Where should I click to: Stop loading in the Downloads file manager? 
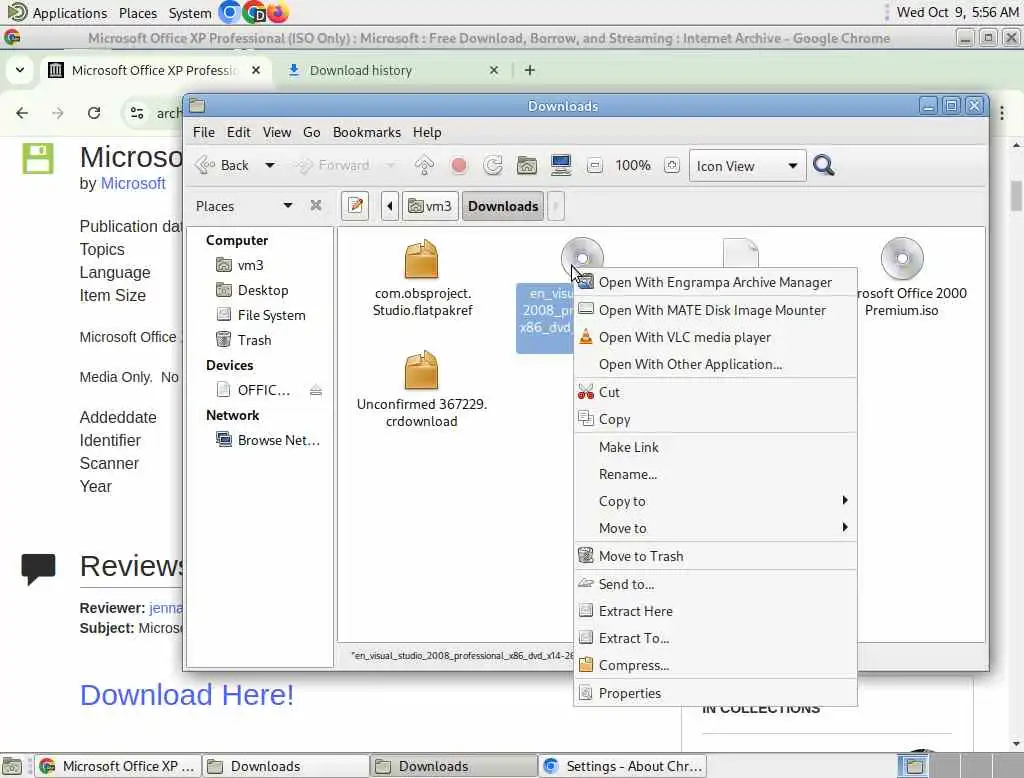pyautogui.click(x=459, y=166)
